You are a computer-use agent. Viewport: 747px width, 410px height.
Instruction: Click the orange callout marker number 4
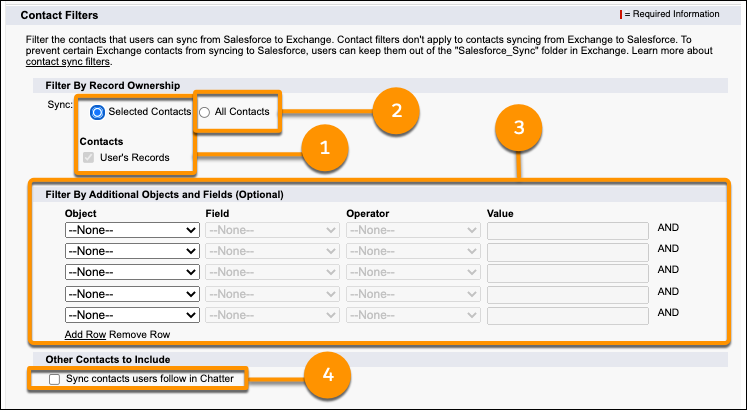click(x=326, y=378)
